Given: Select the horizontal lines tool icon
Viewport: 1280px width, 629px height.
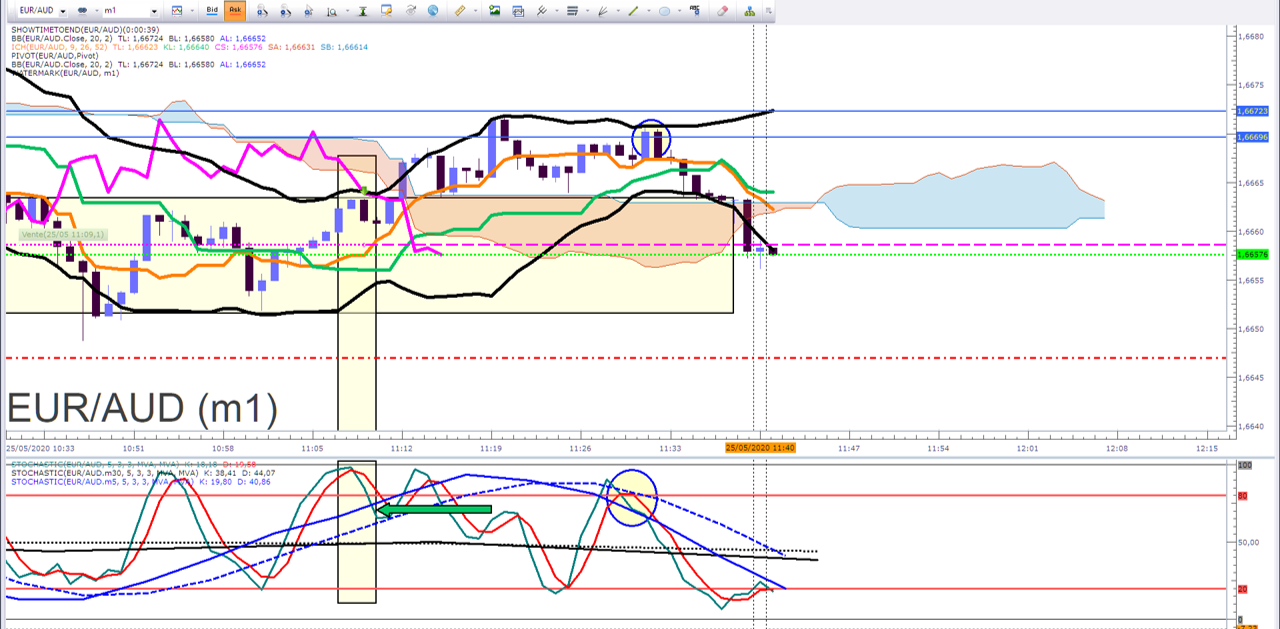Looking at the screenshot, I should (571, 10).
